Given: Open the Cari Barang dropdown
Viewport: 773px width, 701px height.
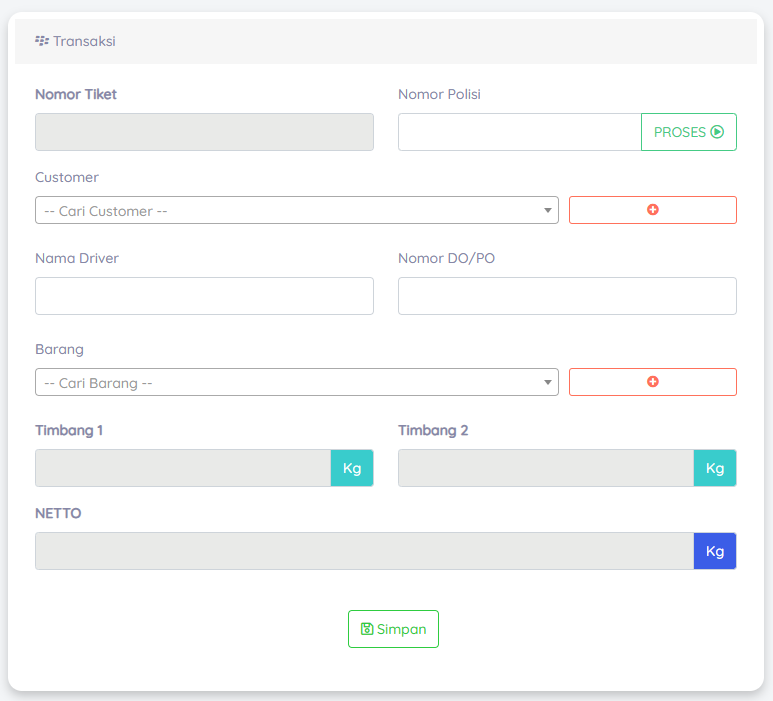Looking at the screenshot, I should (x=297, y=382).
